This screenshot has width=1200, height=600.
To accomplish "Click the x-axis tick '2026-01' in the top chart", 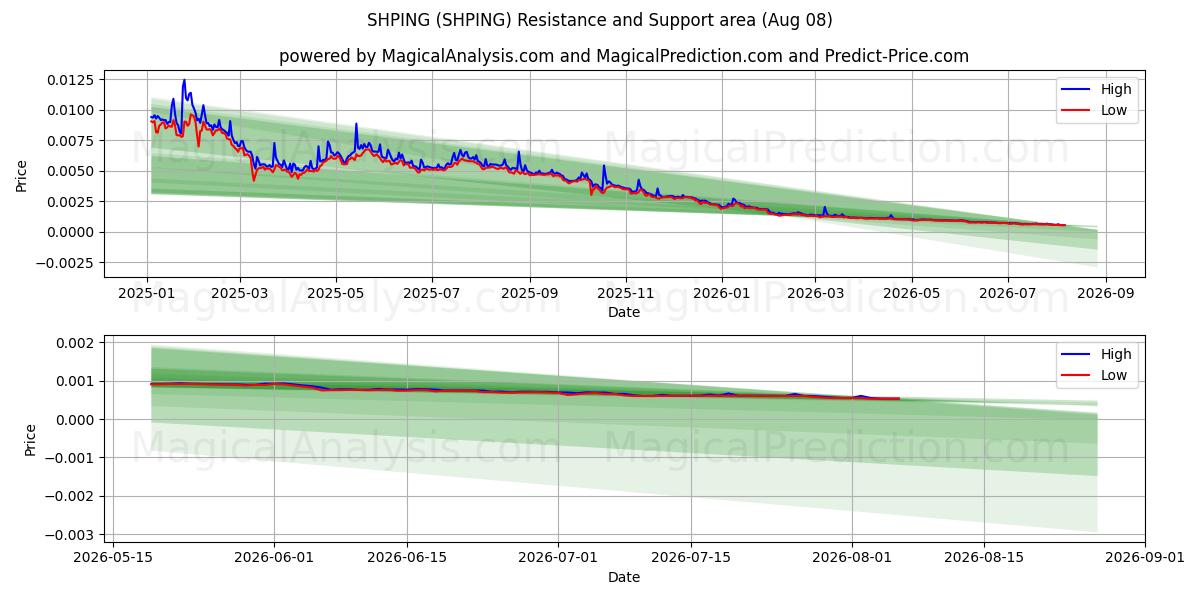I will (x=721, y=294).
